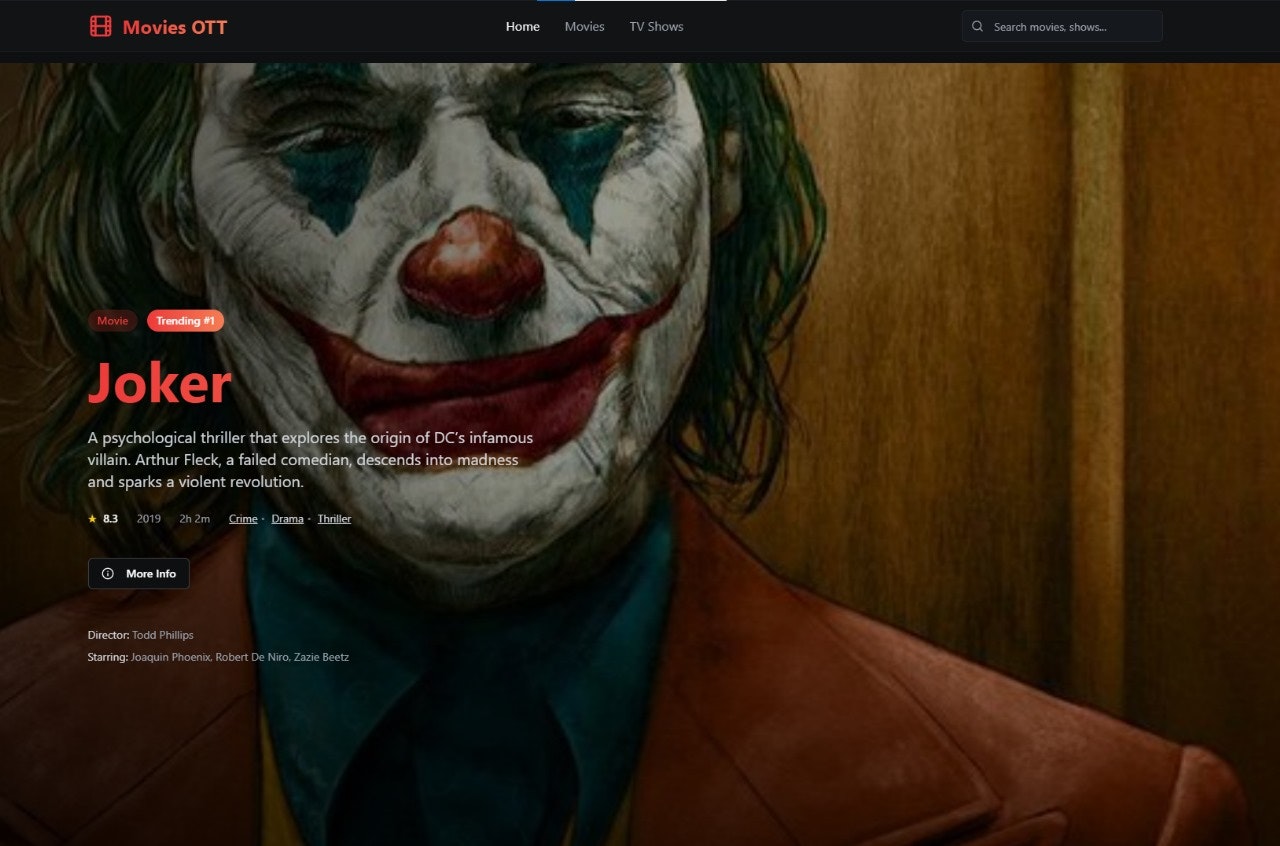Open the Home nav item

[x=523, y=27]
